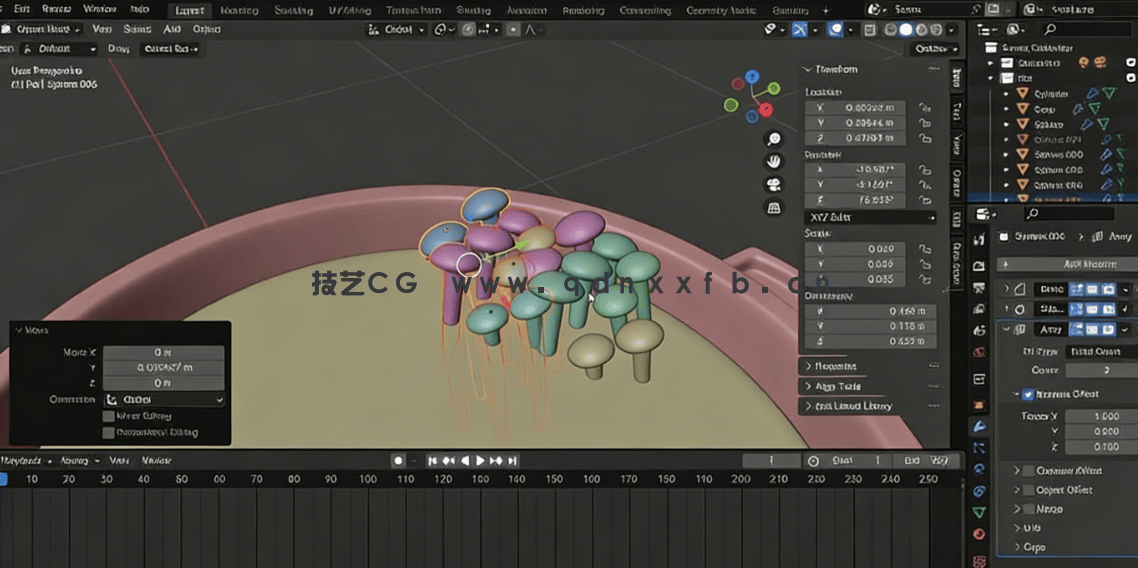Open the Render menu in top bar
Image resolution: width=1138 pixels, height=568 pixels.
(56, 9)
